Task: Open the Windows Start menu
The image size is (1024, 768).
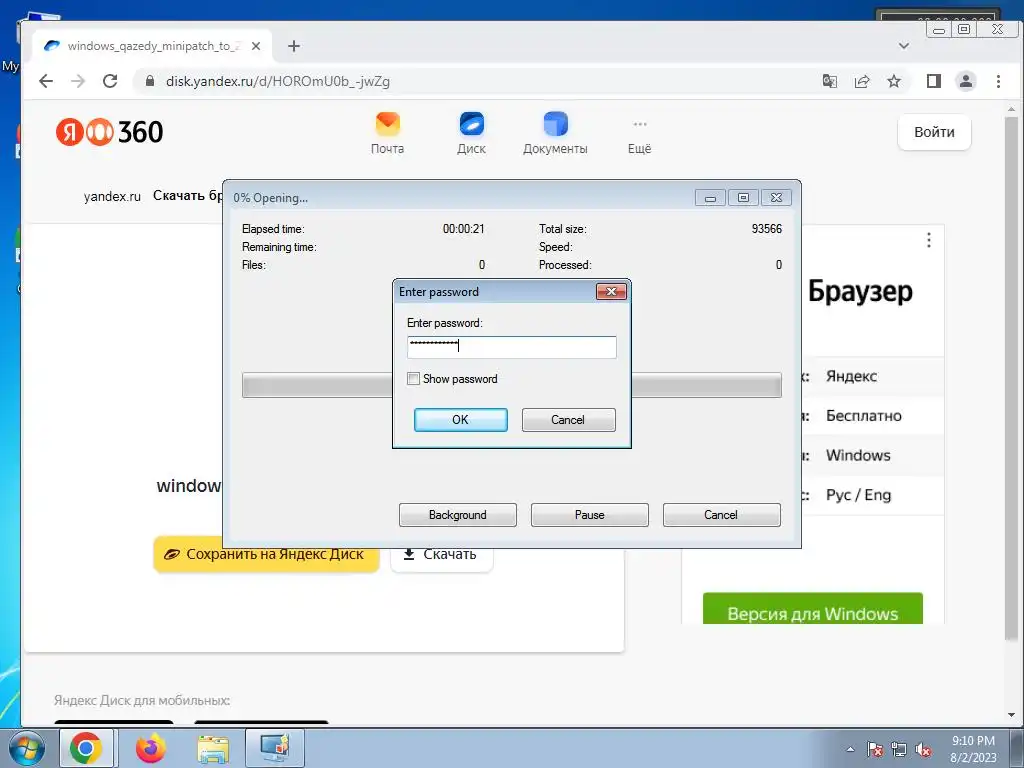Action: point(27,748)
